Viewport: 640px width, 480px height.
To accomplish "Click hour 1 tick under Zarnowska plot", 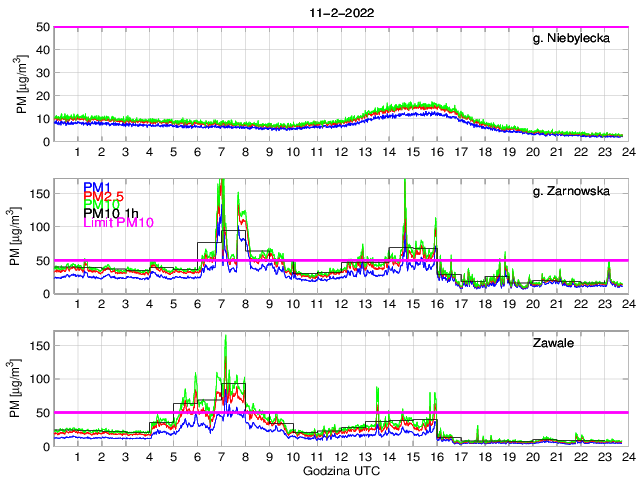I will tap(77, 304).
